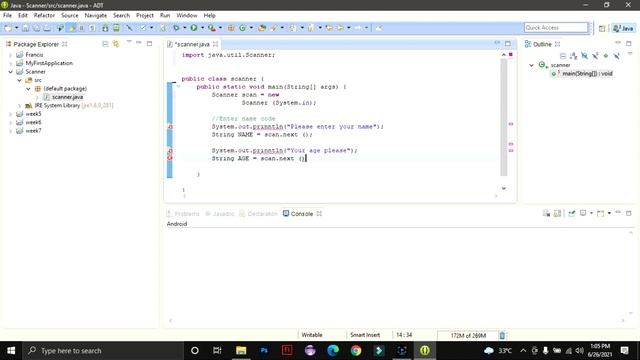Maximize the editor area button

click(508, 44)
